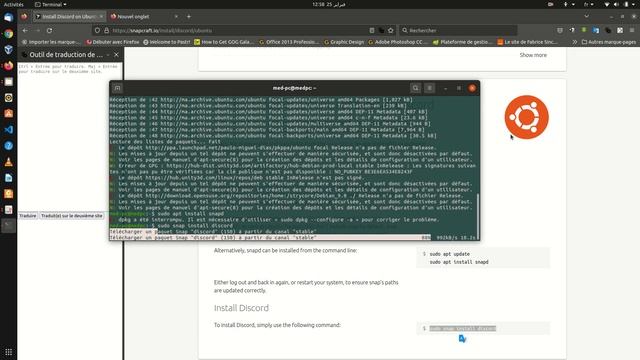This screenshot has width=640, height=360.
Task: Open Firefox from the Ubuntu dock
Action: (x=9, y=66)
